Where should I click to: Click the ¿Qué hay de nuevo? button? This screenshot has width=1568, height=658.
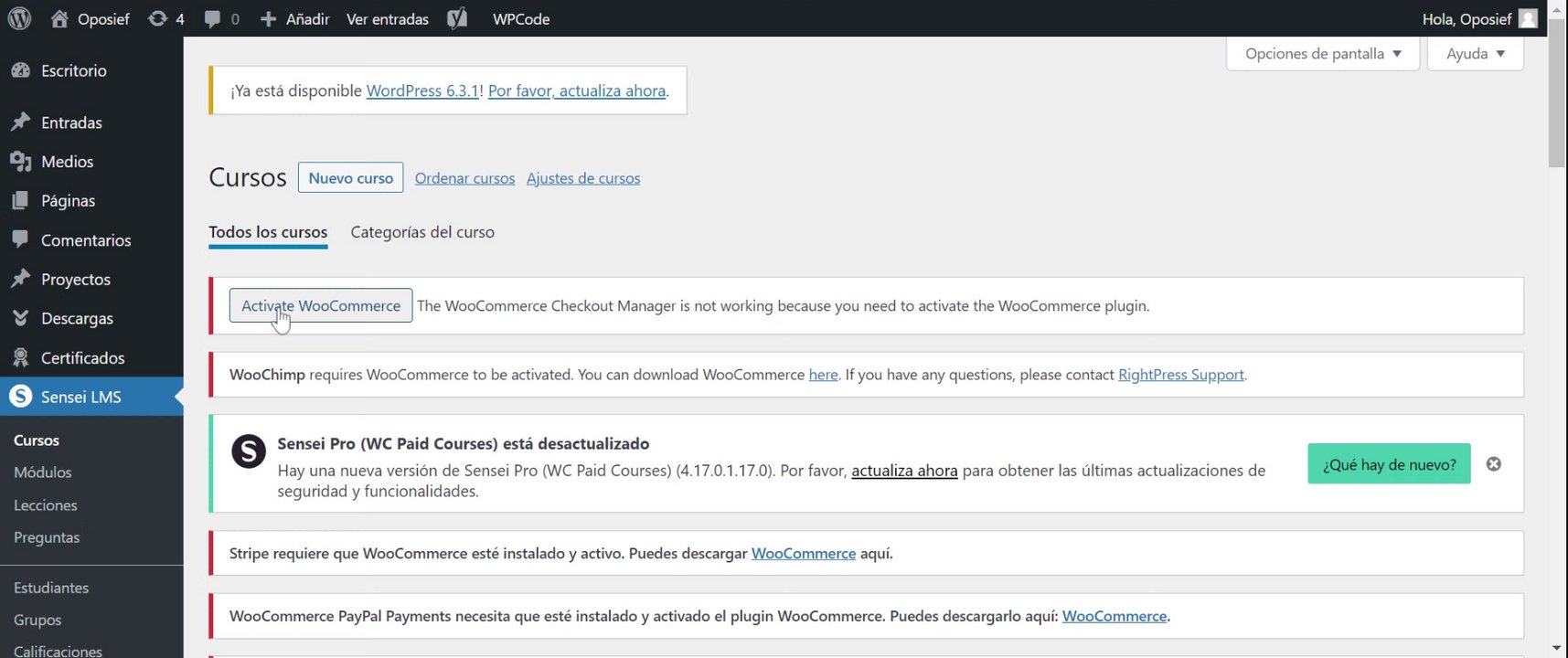point(1389,464)
